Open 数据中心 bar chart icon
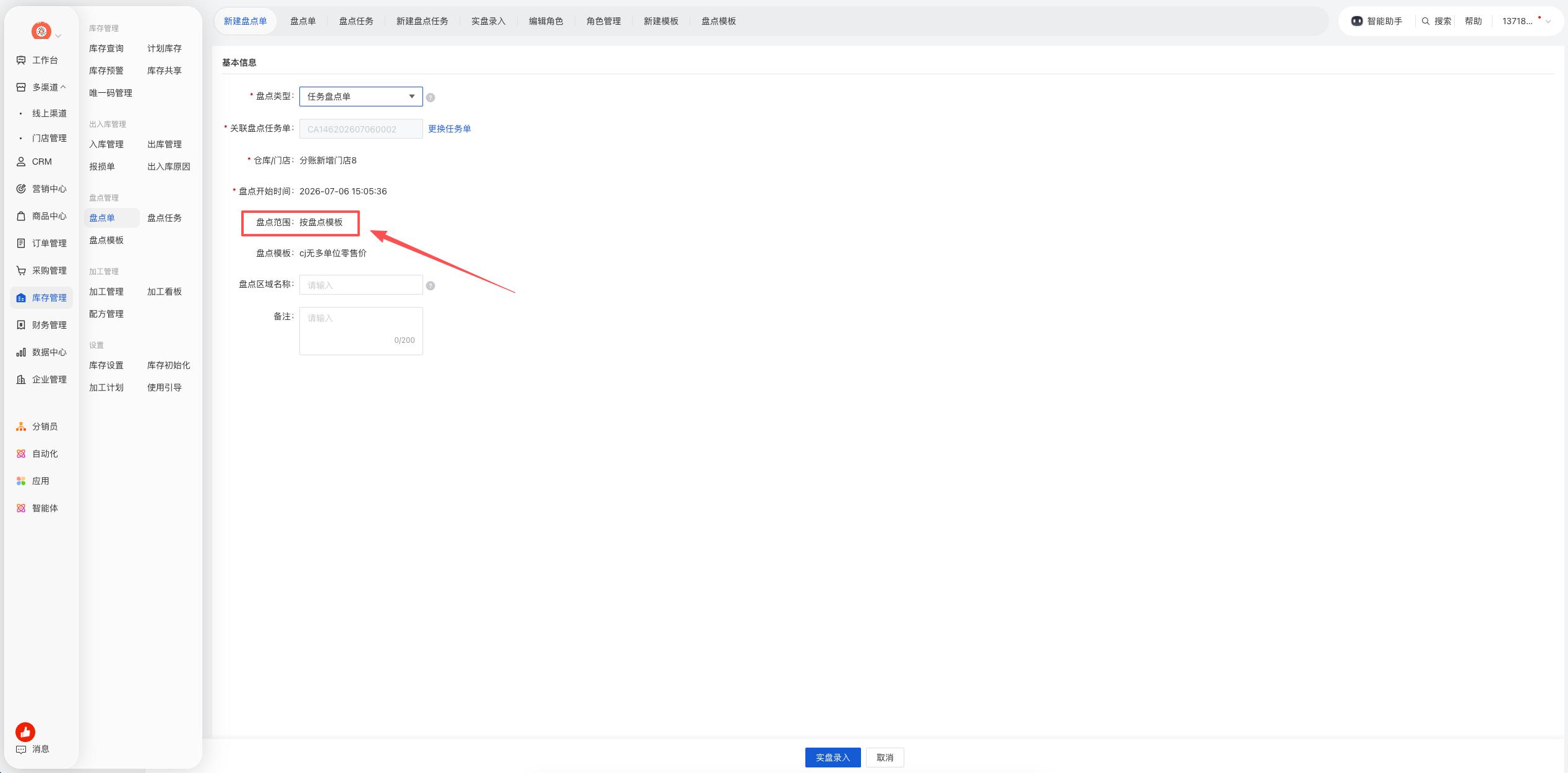 pos(21,352)
